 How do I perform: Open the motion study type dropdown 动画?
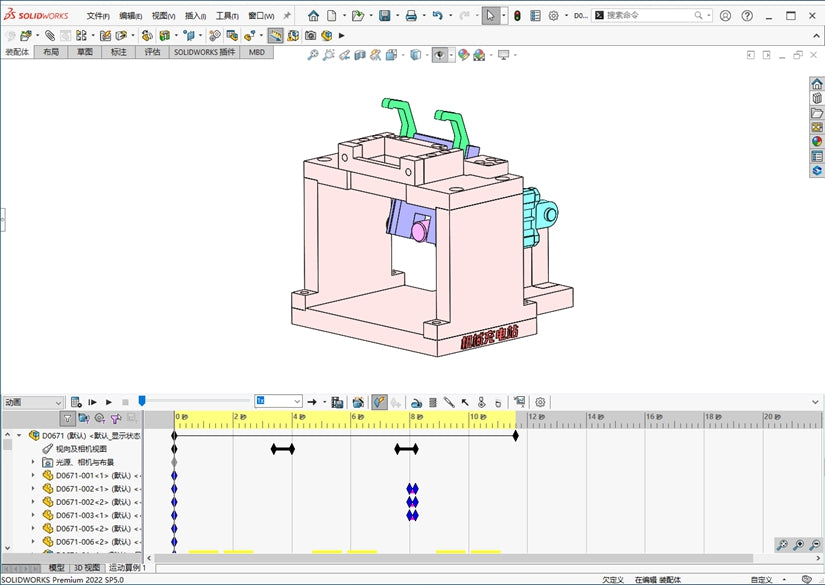click(33, 402)
